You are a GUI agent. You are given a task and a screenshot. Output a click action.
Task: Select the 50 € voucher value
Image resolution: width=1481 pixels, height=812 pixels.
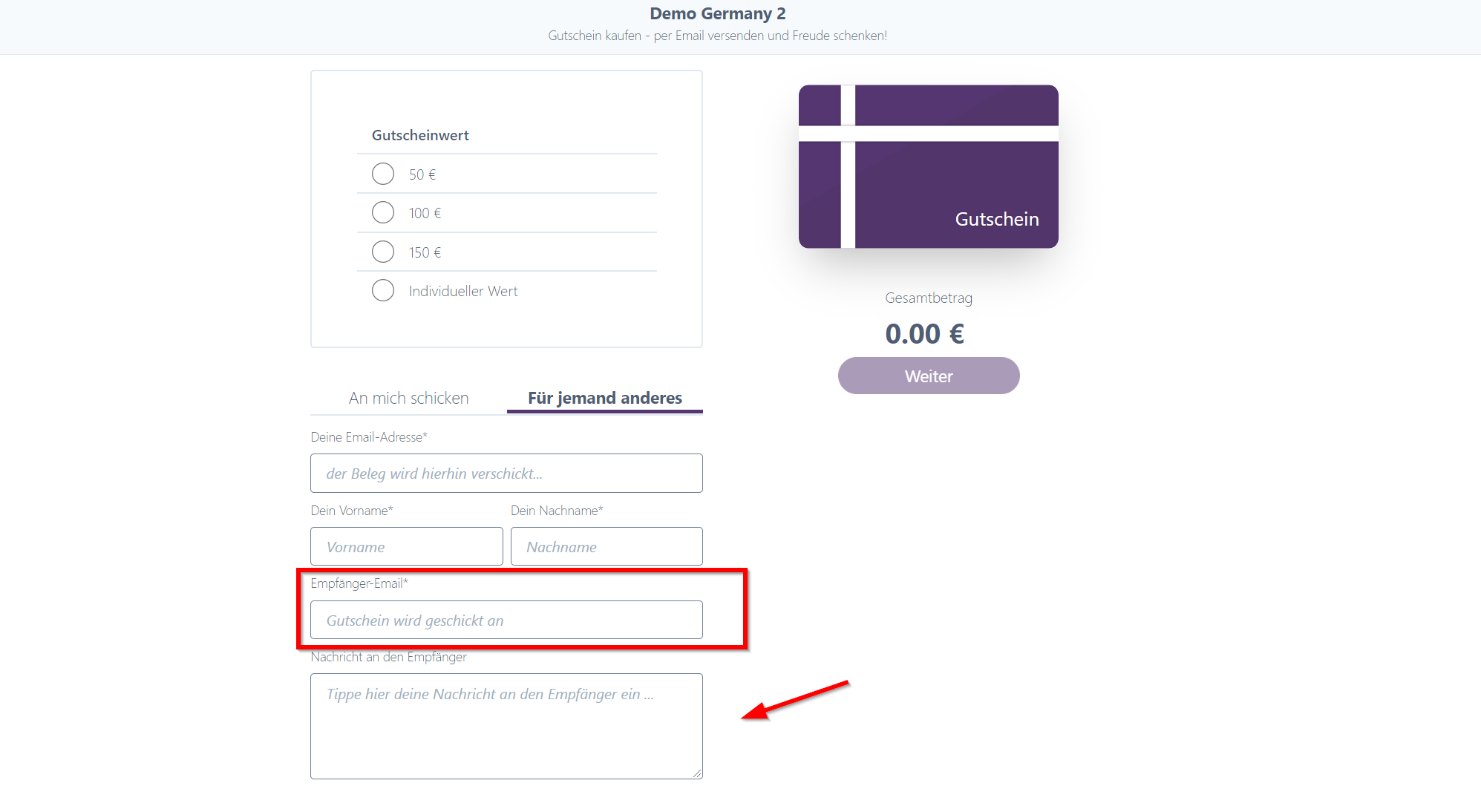[x=383, y=174]
